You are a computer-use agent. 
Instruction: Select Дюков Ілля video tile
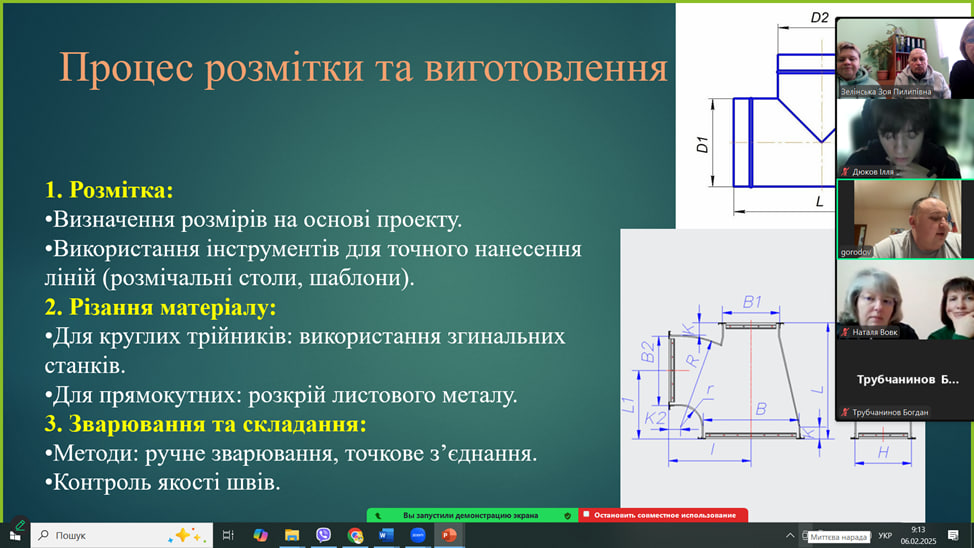point(905,138)
